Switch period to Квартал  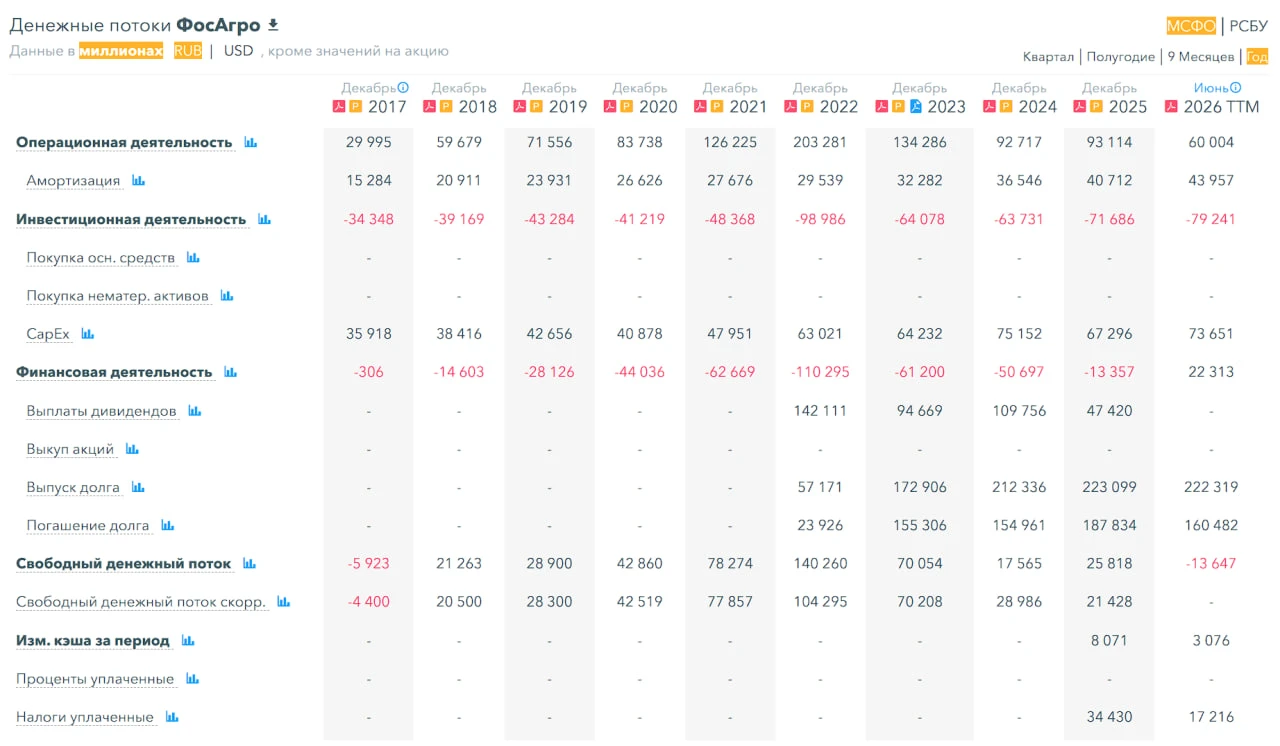click(x=1049, y=57)
